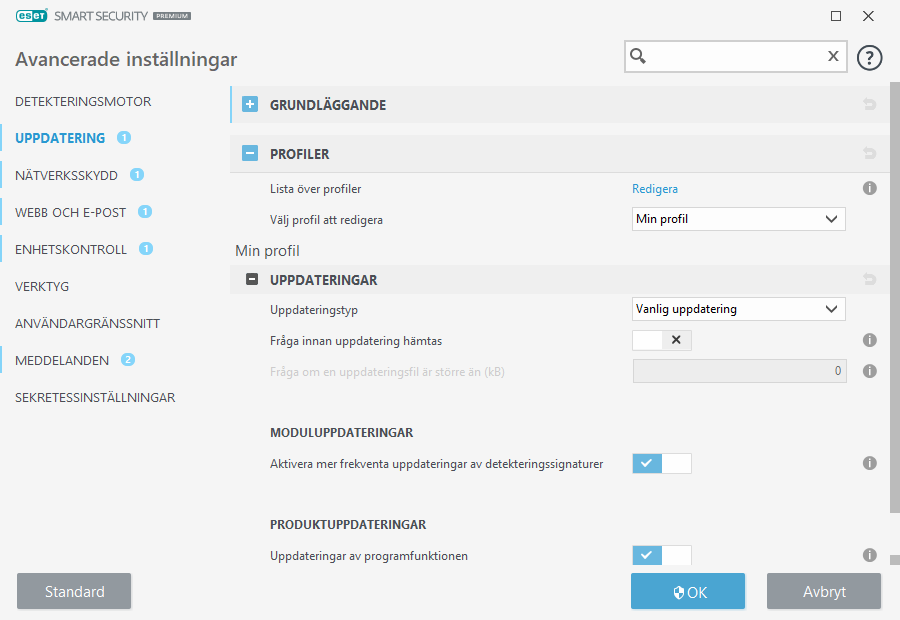The height and width of the screenshot is (620, 900).
Task: Select Webb och e-post in sidebar
Action: pos(69,212)
